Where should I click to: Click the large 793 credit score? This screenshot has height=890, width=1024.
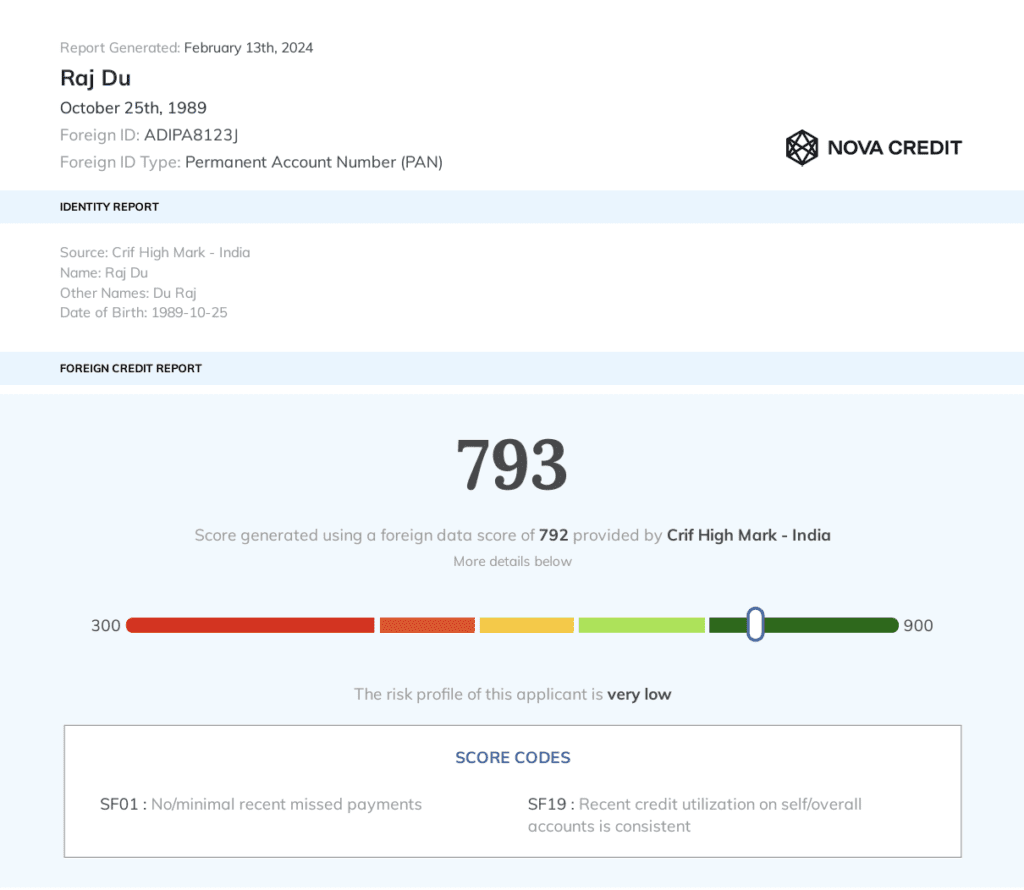click(x=512, y=465)
